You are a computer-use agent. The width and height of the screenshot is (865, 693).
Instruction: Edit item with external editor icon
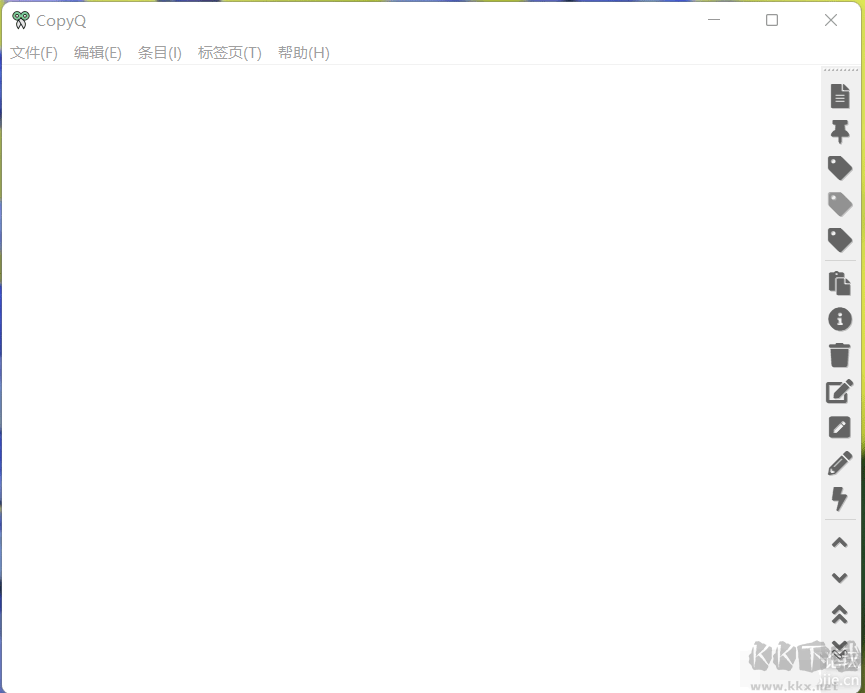pyautogui.click(x=839, y=427)
